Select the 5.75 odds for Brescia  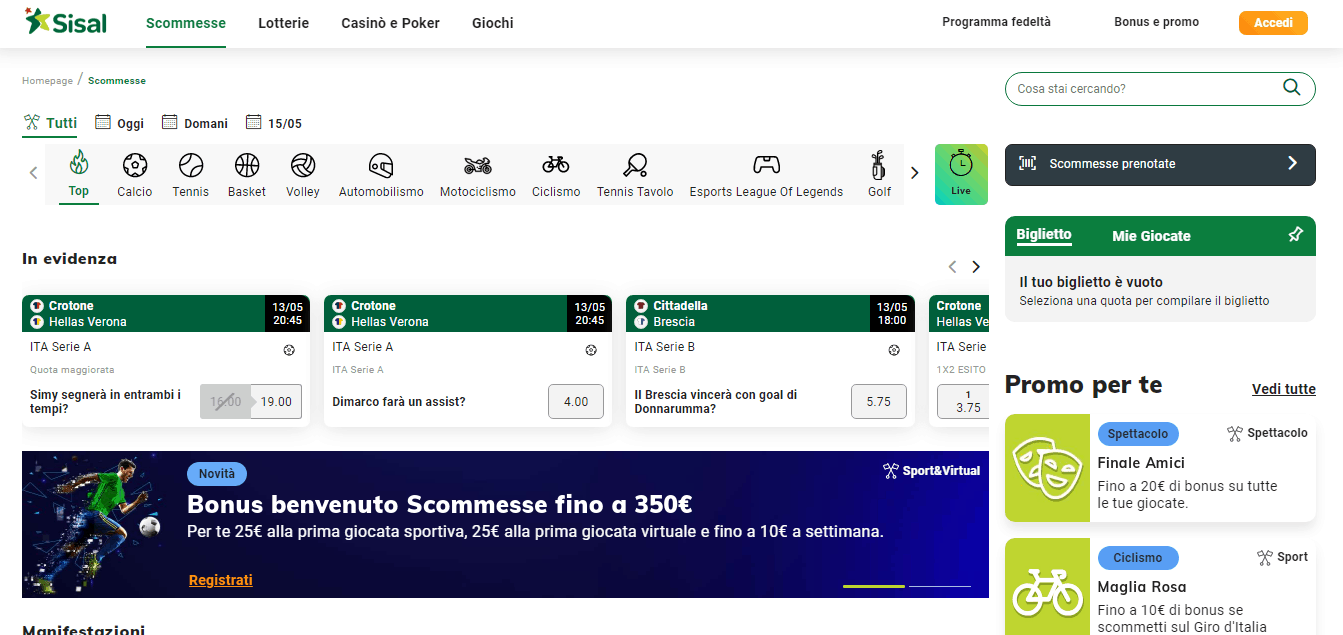click(x=879, y=401)
